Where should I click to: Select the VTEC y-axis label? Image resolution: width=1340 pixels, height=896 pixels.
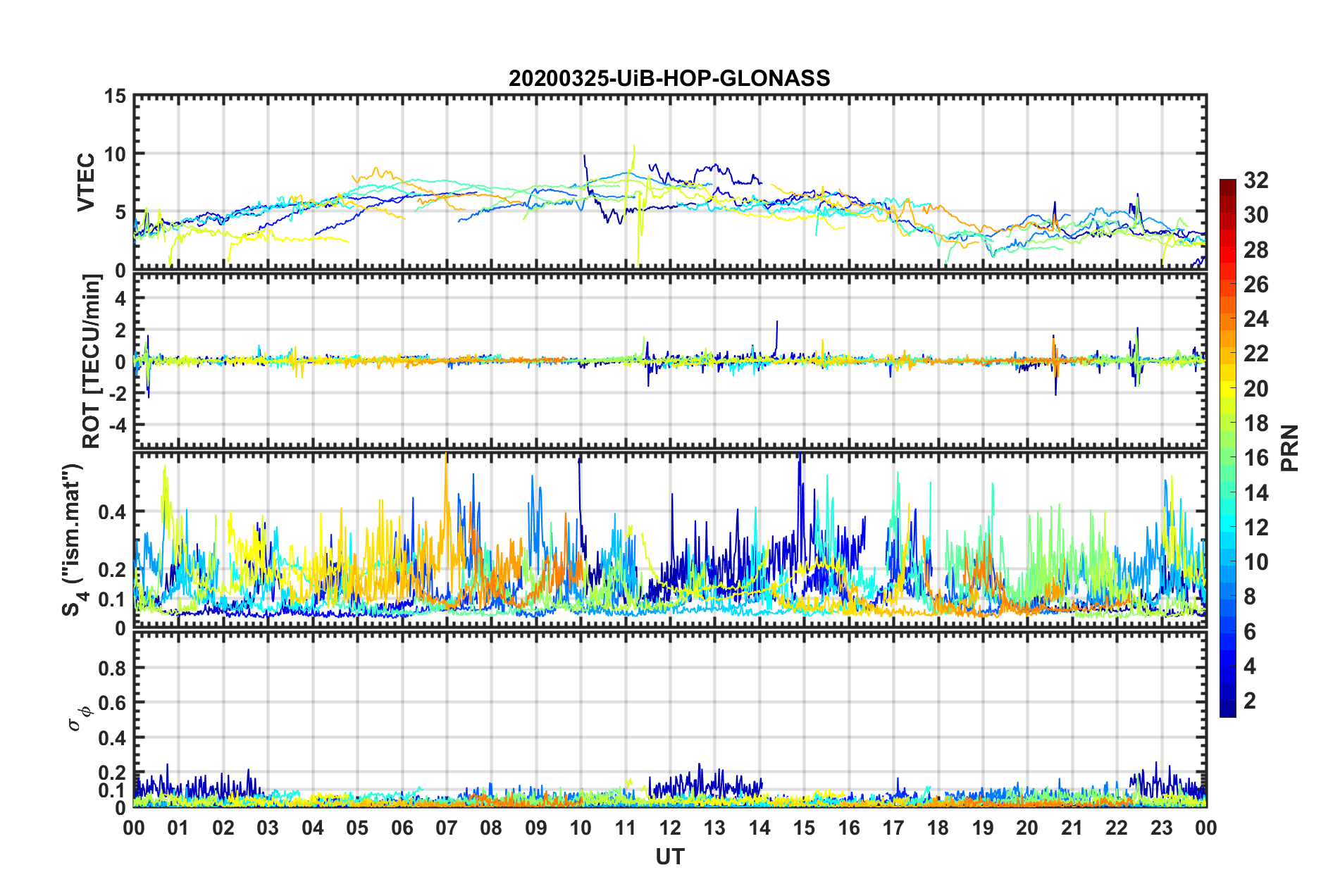pos(86,182)
